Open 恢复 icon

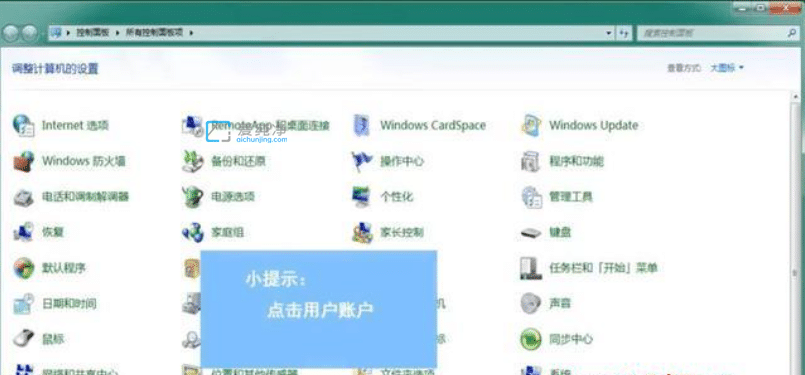[x=23, y=232]
